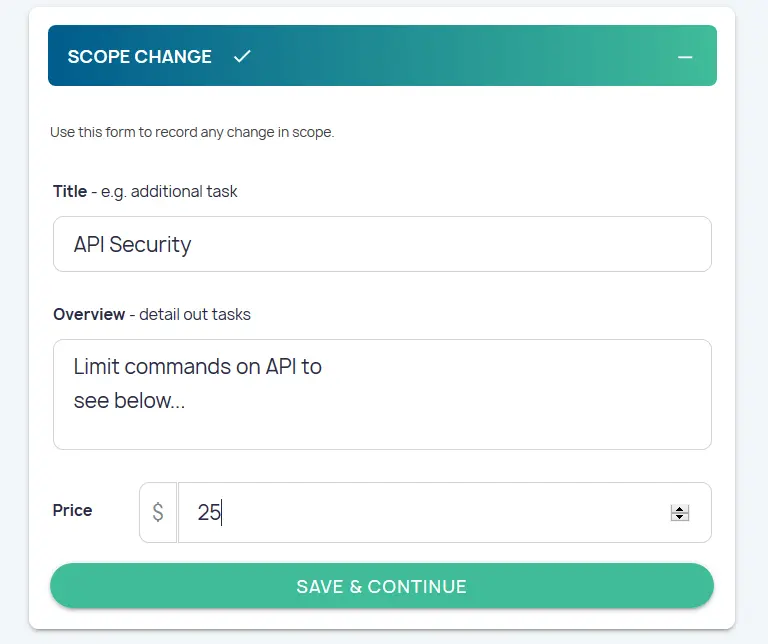Click the bold Overview label
The height and width of the screenshot is (644, 768).
pyautogui.click(x=89, y=314)
